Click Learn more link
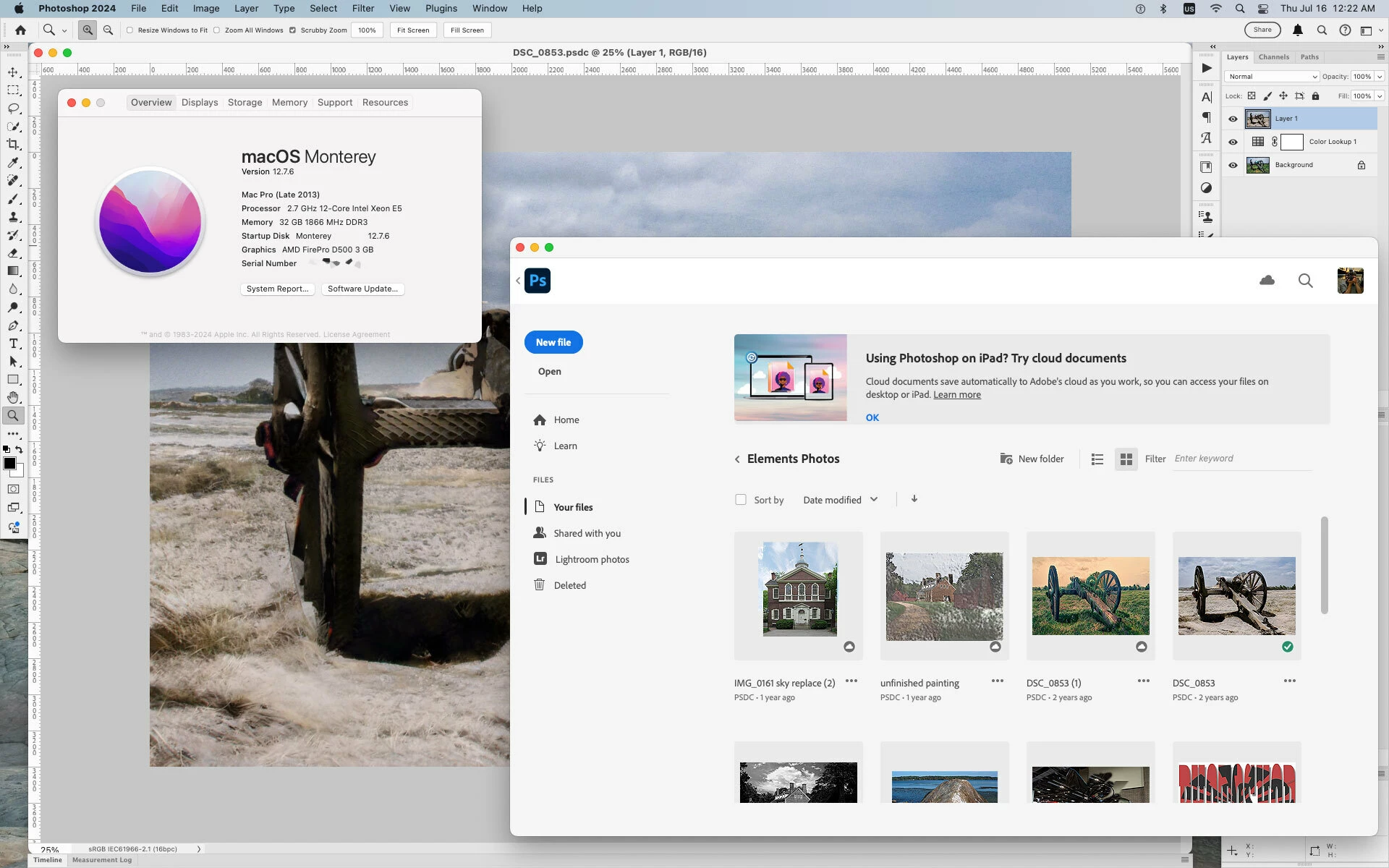Viewport: 1389px width, 868px height. pyautogui.click(x=957, y=395)
